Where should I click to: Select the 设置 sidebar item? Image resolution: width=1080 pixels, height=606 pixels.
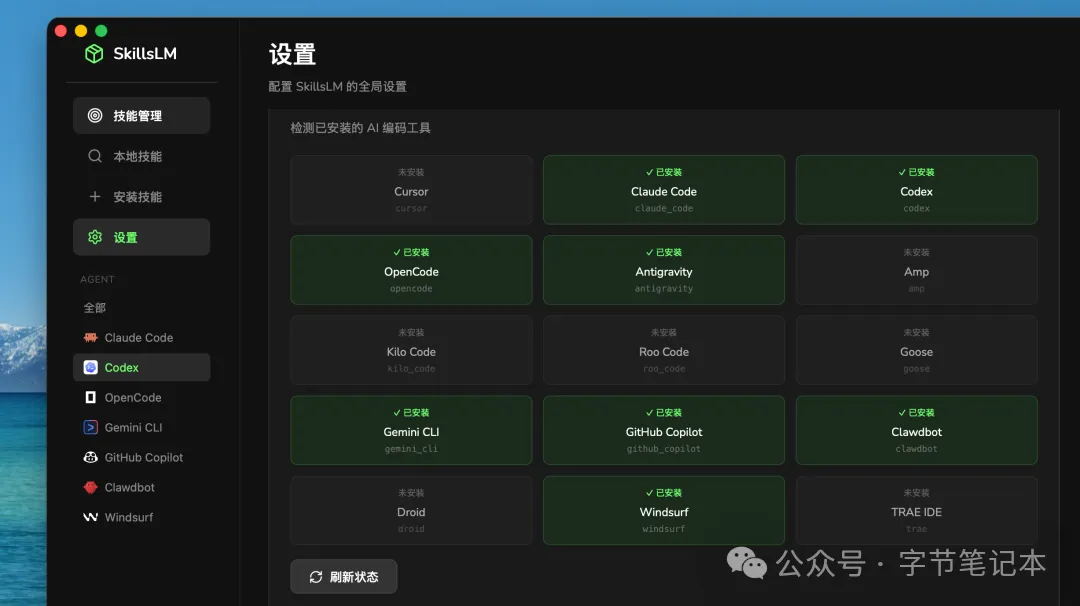pyautogui.click(x=141, y=237)
